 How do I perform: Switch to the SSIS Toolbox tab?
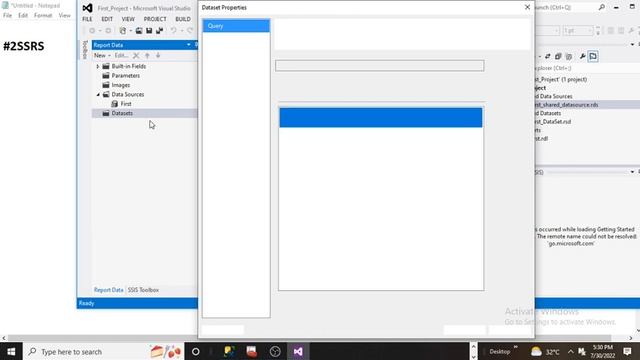143,290
